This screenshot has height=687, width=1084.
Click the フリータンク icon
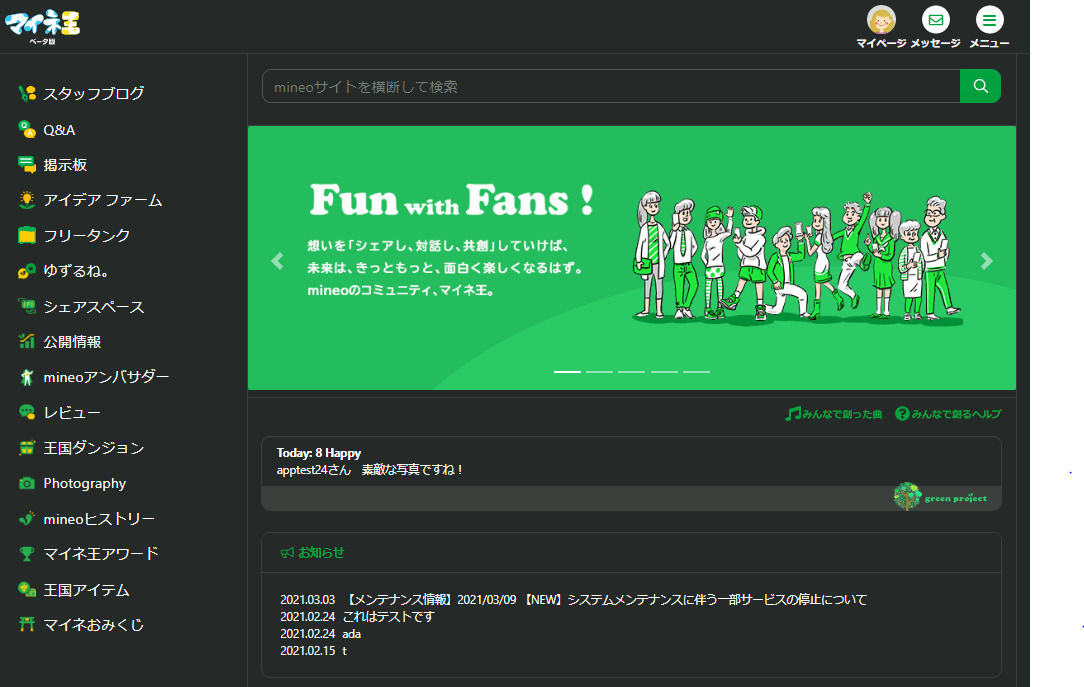[27, 235]
